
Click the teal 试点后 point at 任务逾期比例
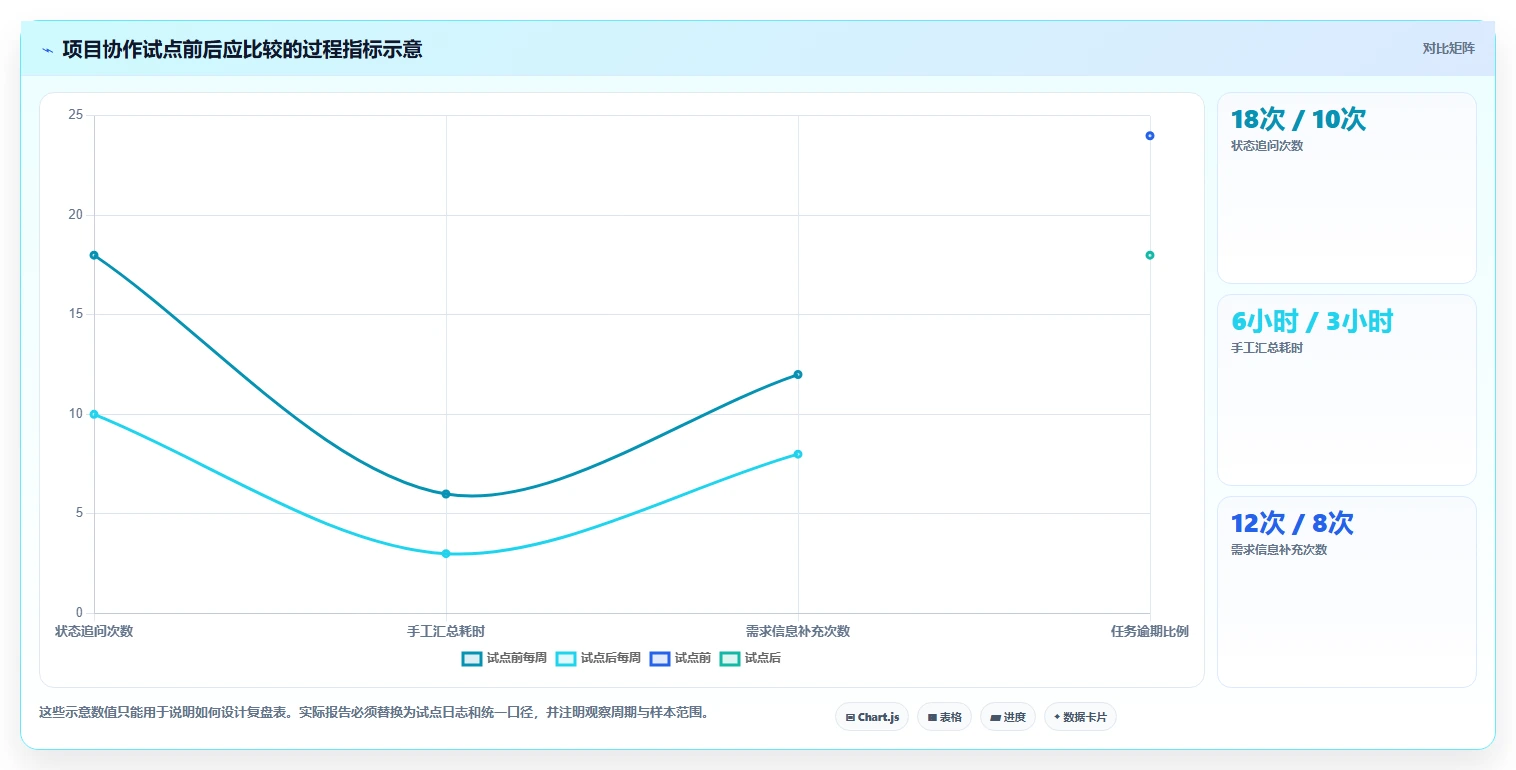[1150, 255]
